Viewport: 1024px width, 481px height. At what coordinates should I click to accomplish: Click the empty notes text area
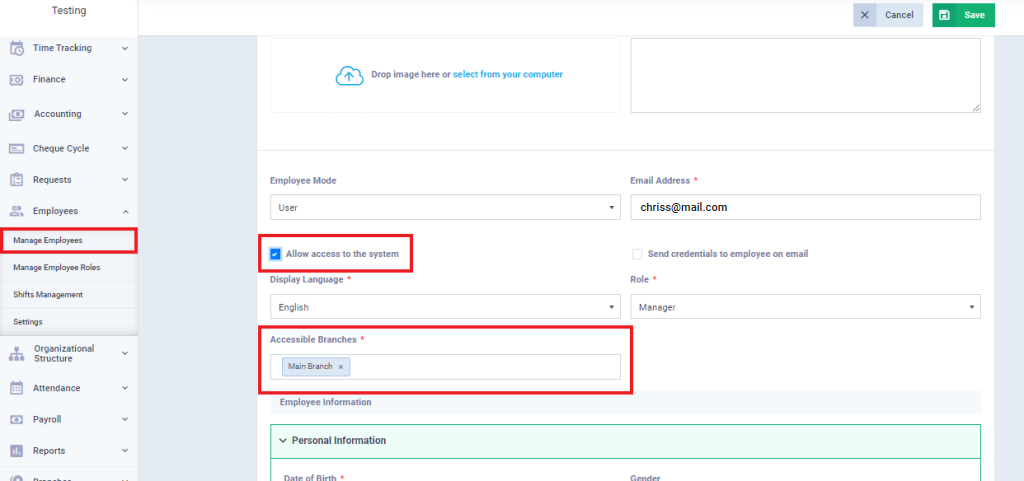tap(806, 76)
